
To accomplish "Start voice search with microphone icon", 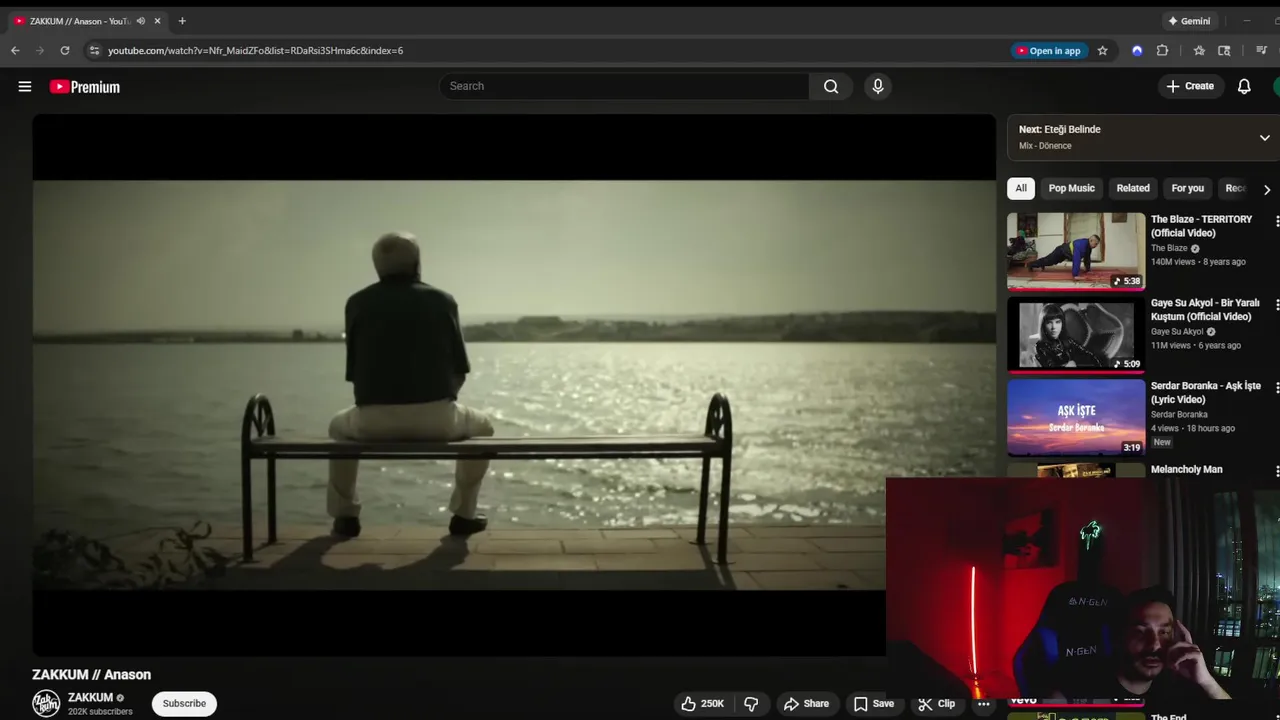I will tap(878, 86).
